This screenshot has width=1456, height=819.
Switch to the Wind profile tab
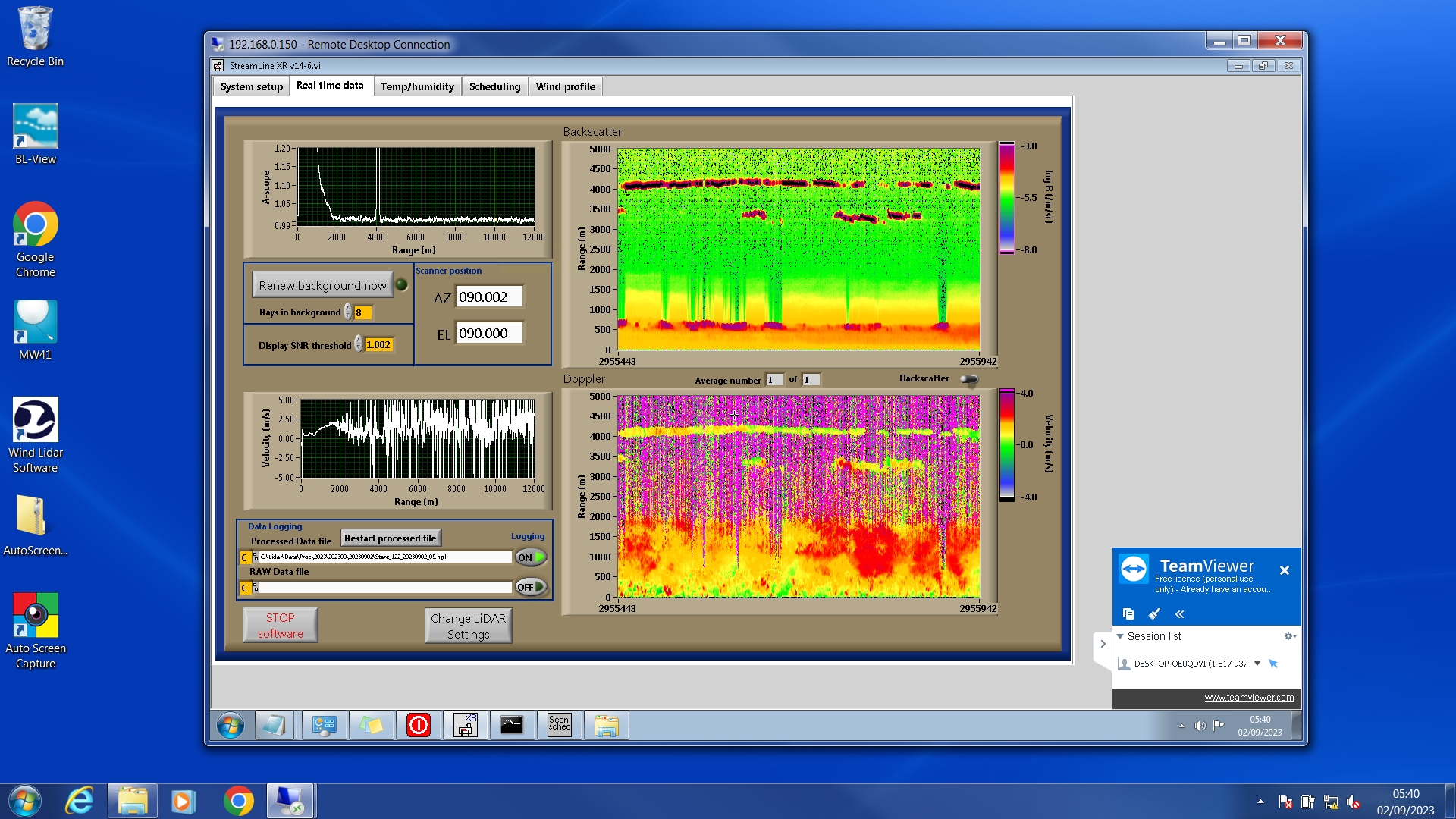coord(565,86)
